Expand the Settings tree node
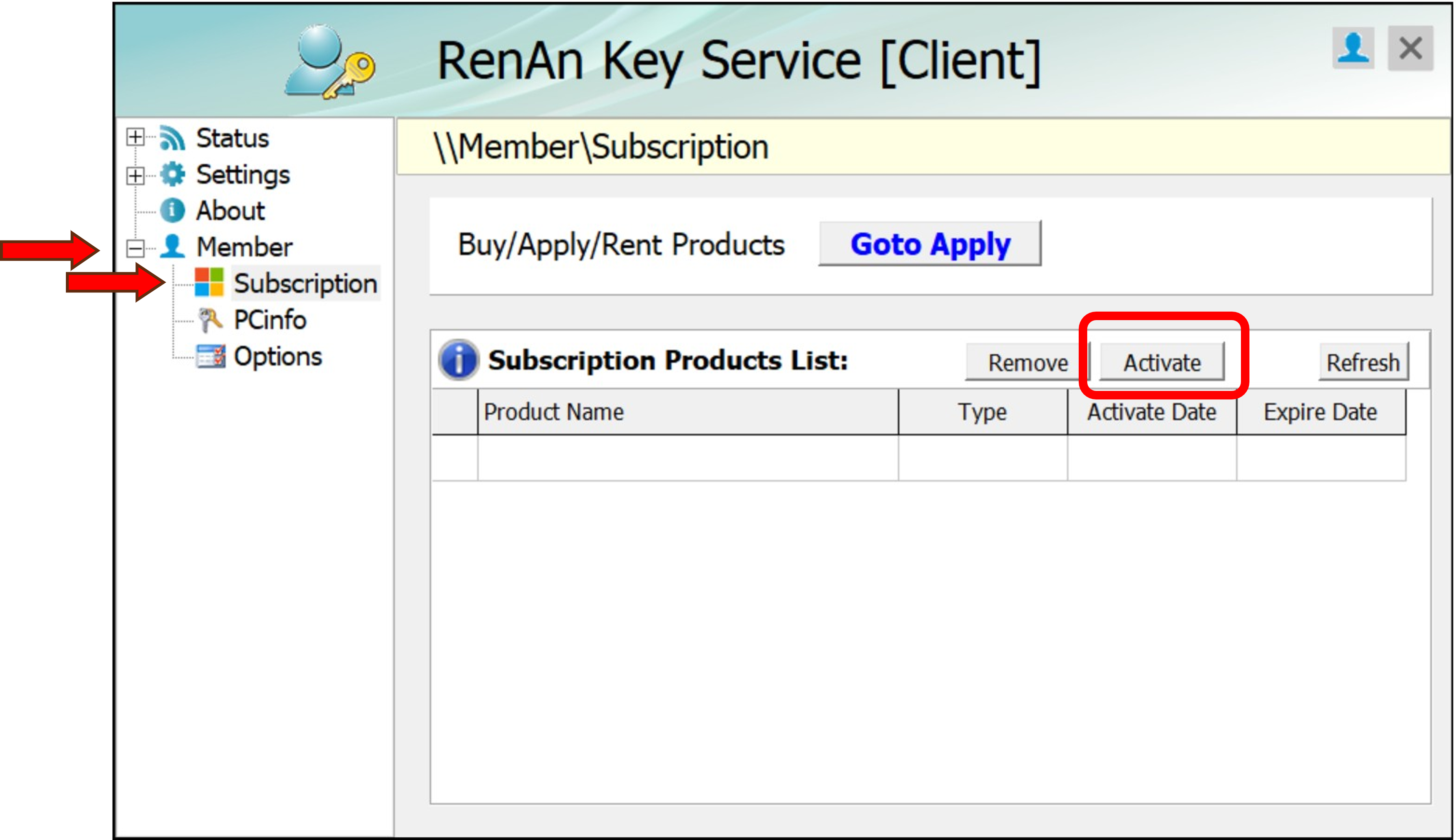The image size is (1456, 840). tap(135, 175)
